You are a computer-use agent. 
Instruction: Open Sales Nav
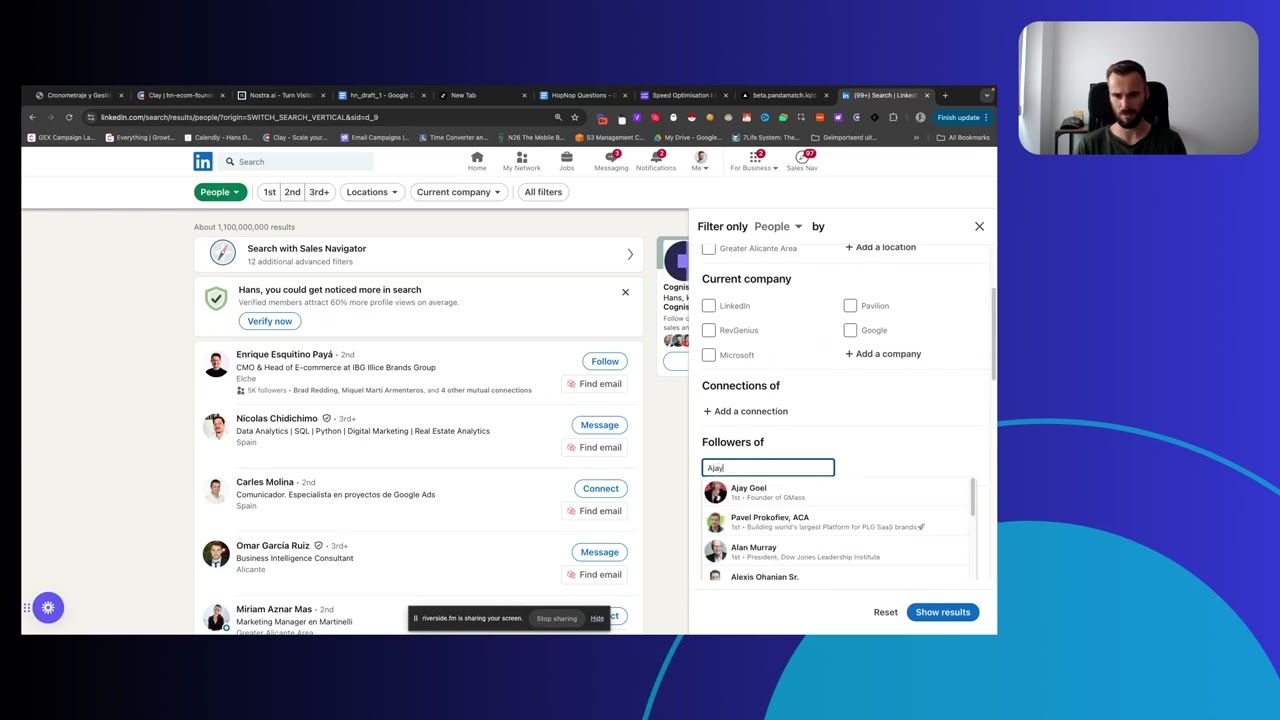pos(802,161)
